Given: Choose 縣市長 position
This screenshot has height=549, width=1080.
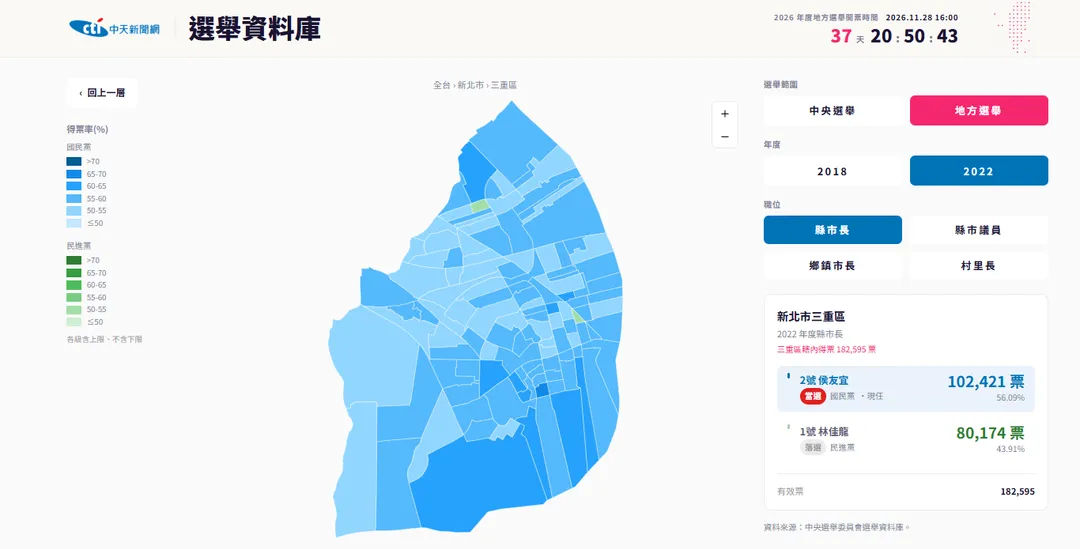Looking at the screenshot, I should [832, 230].
